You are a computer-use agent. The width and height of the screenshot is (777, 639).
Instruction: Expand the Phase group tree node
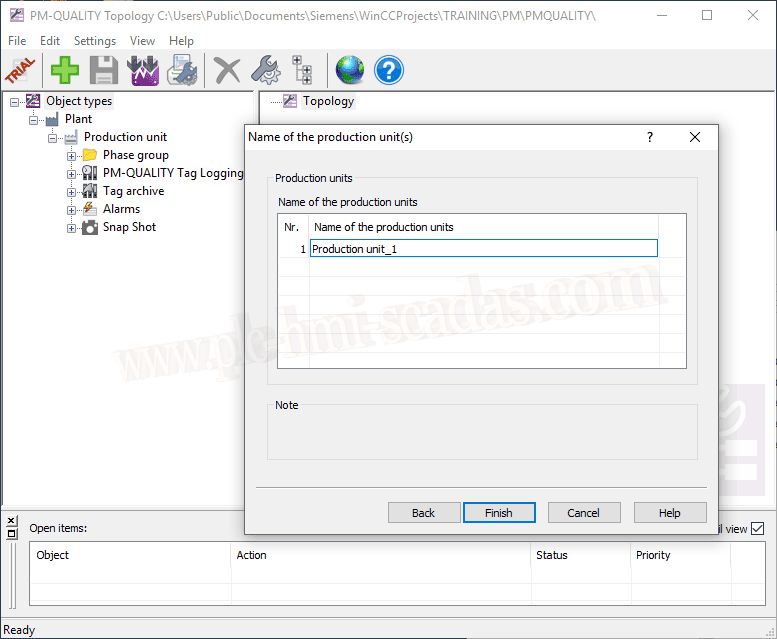tap(72, 156)
